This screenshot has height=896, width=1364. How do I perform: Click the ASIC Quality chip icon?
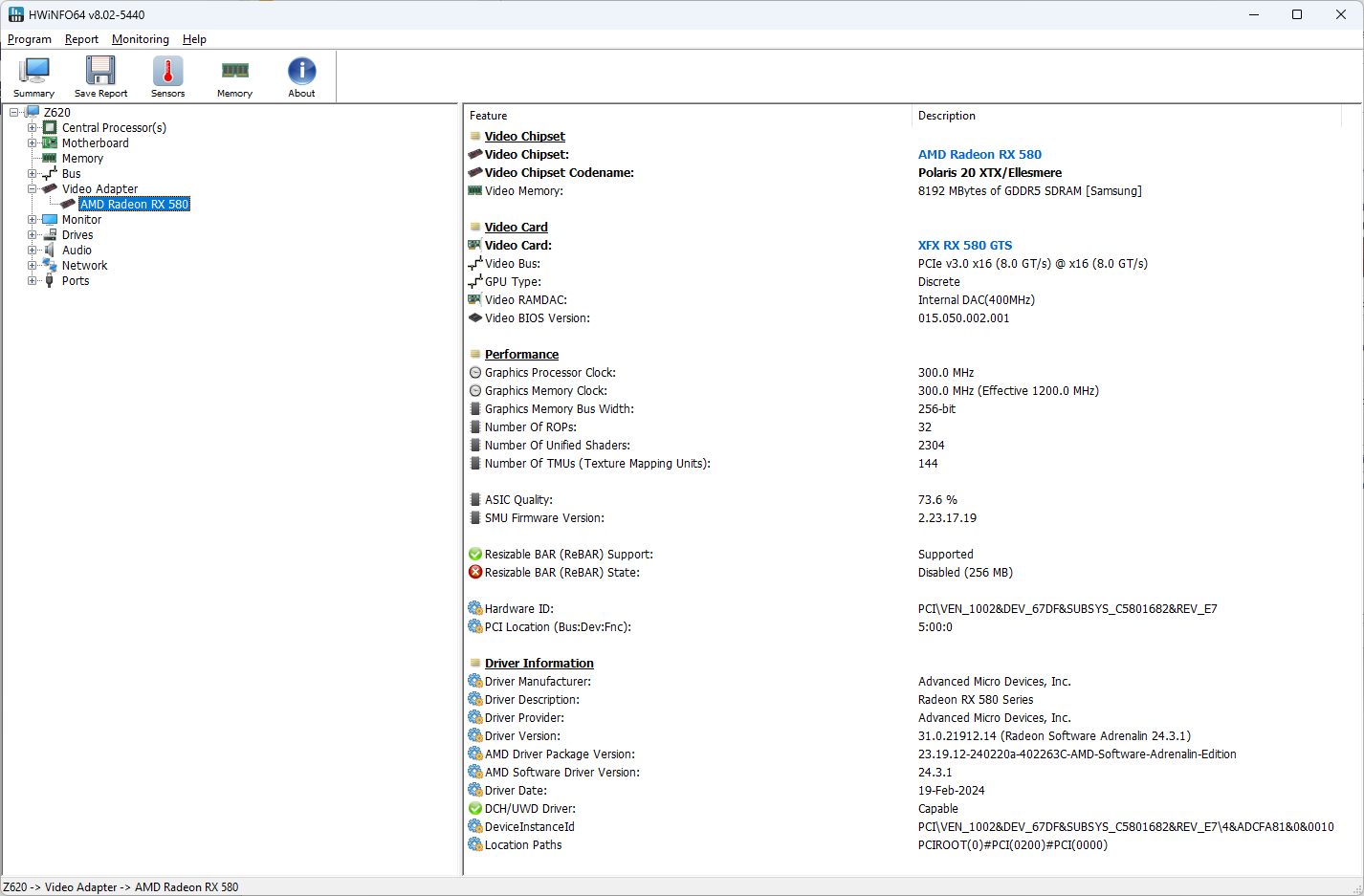click(475, 499)
